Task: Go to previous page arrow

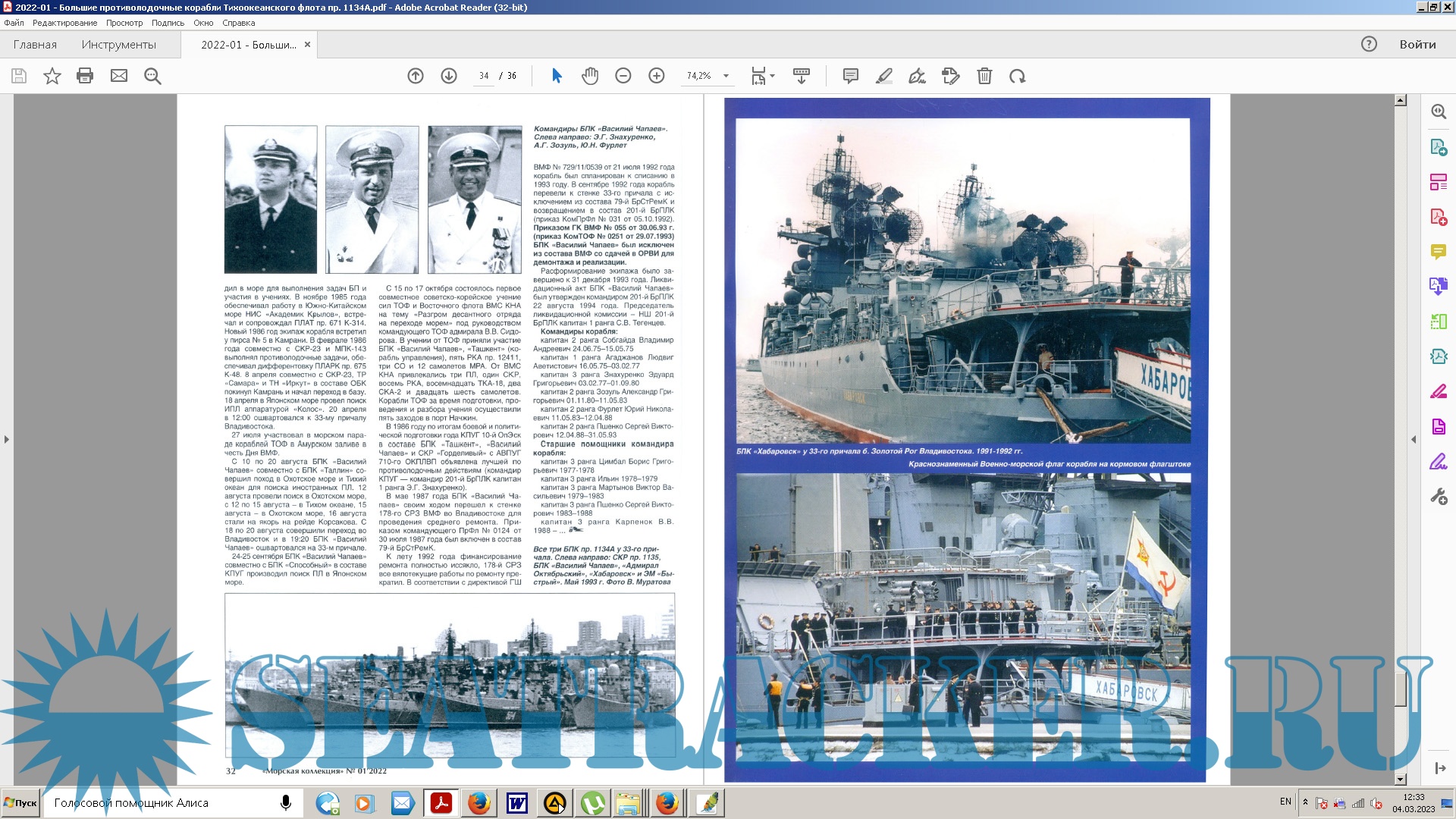Action: pos(416,76)
